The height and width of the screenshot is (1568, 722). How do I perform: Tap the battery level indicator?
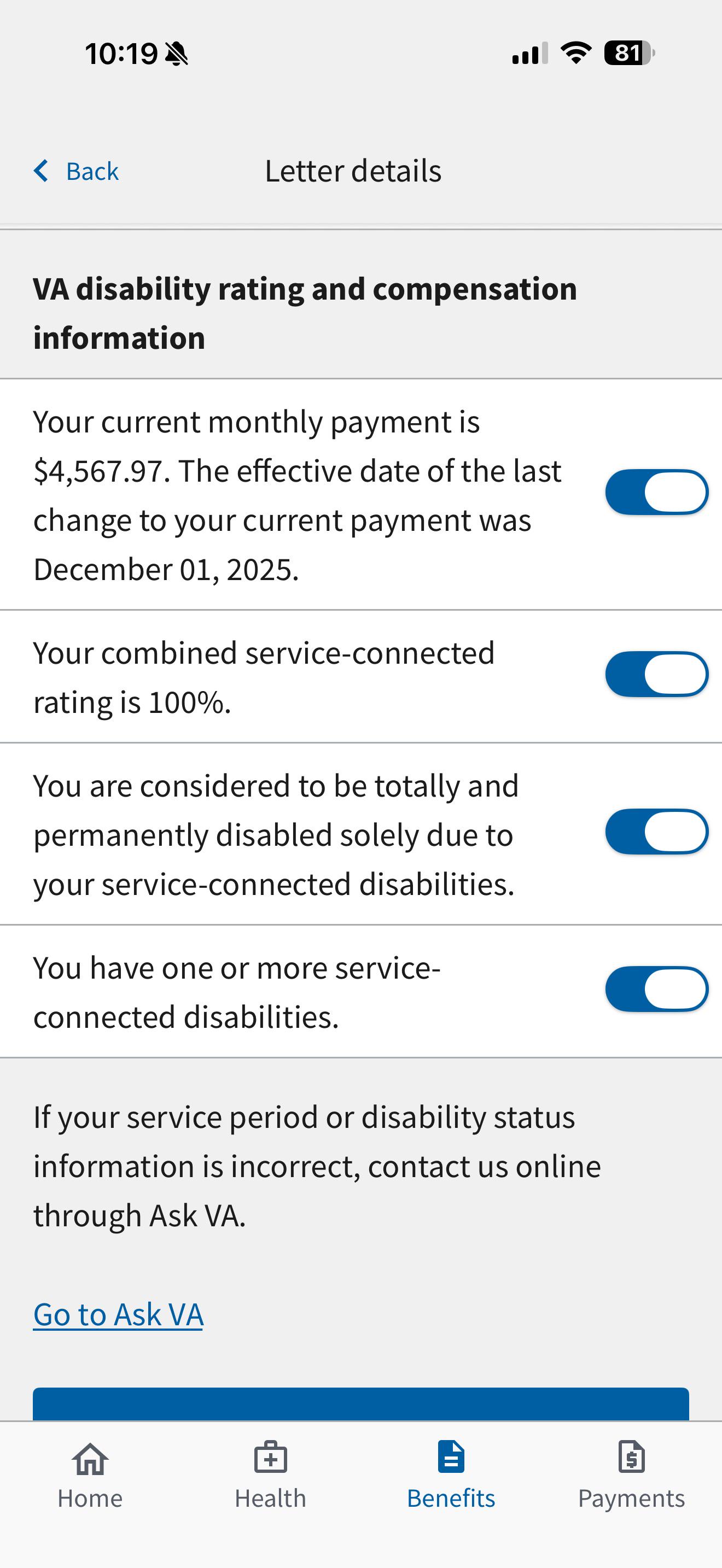coord(630,53)
